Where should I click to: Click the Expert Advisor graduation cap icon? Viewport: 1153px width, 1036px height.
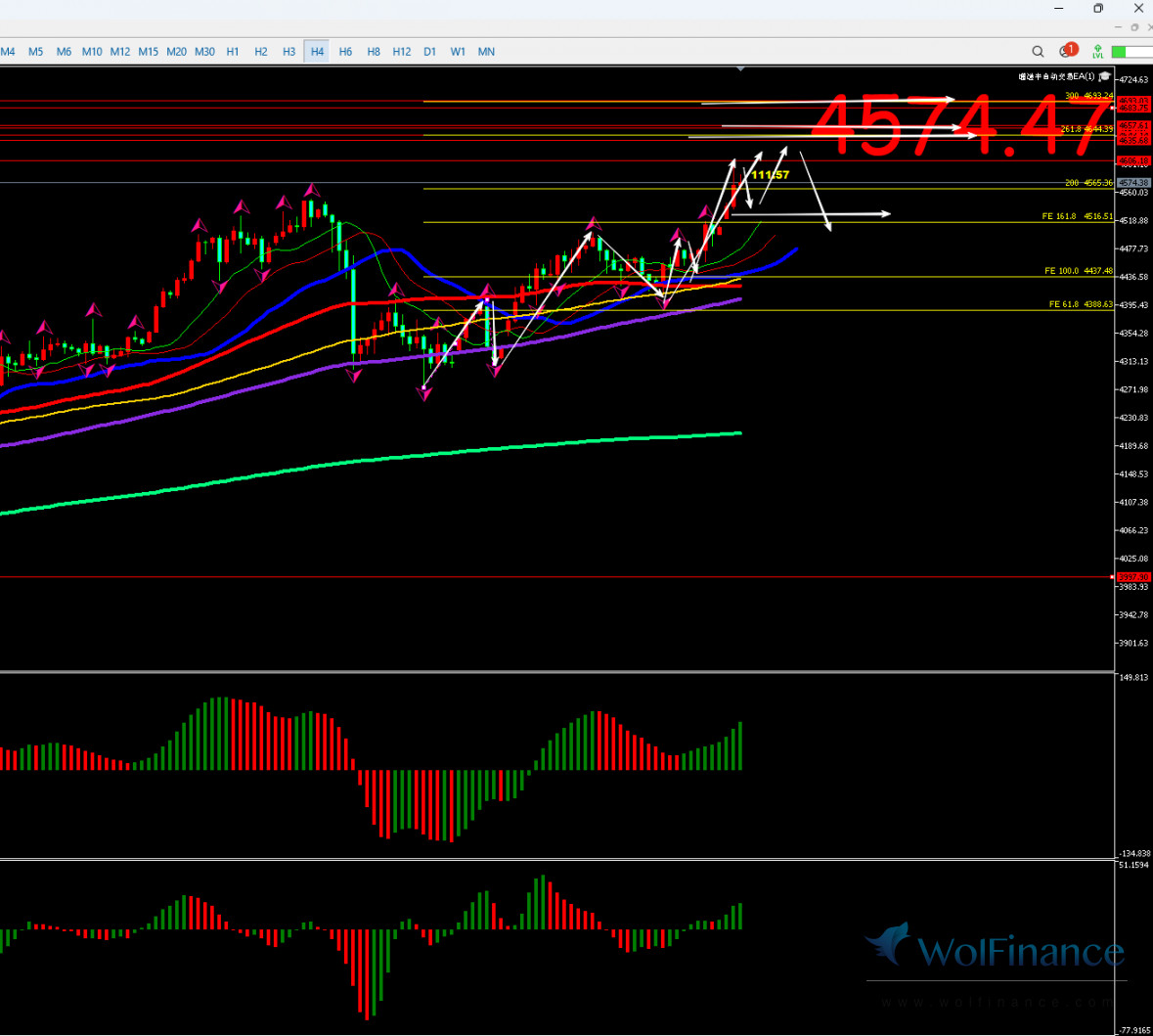(1105, 76)
